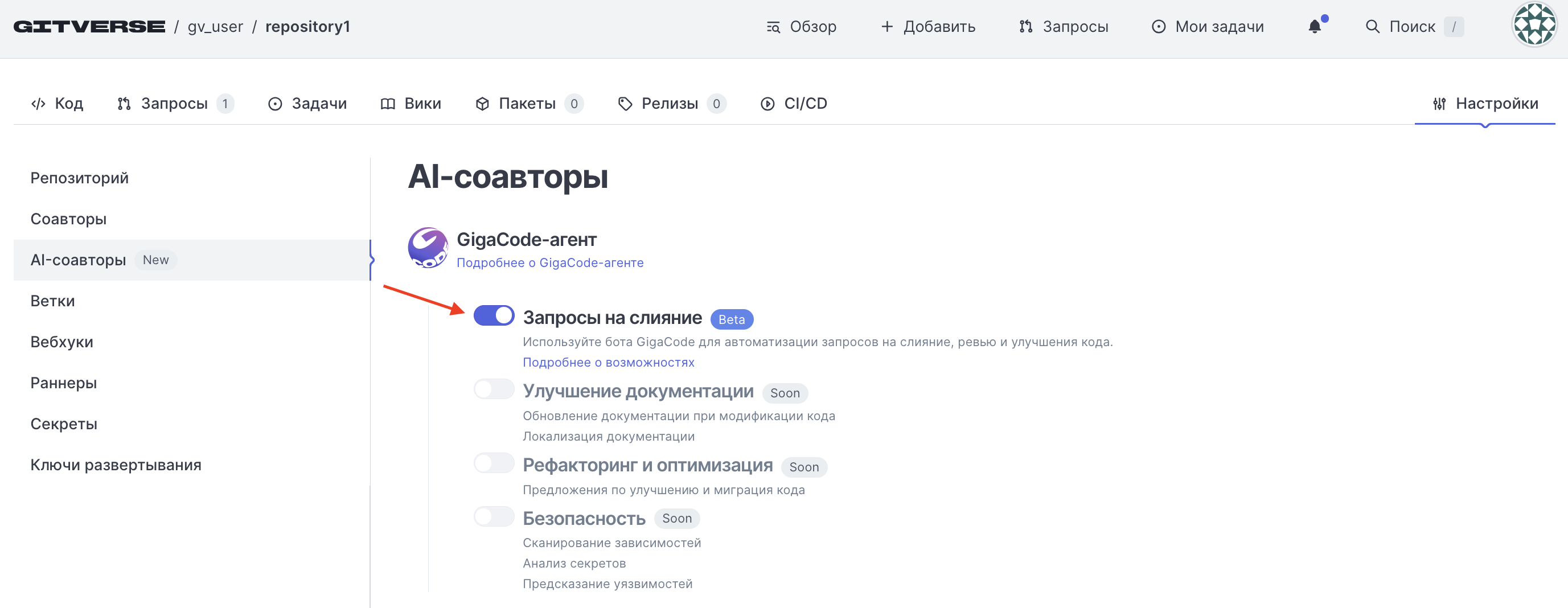Switch to the Вики tab
Viewport: 1568px width, 608px height.
click(411, 104)
